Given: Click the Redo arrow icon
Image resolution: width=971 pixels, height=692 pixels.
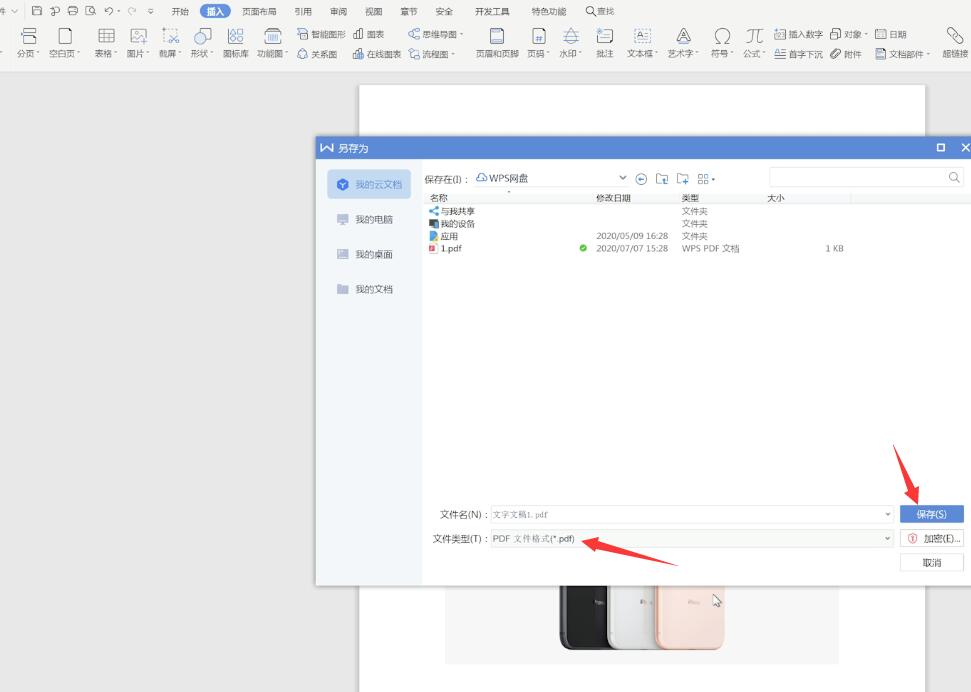Looking at the screenshot, I should coord(131,11).
